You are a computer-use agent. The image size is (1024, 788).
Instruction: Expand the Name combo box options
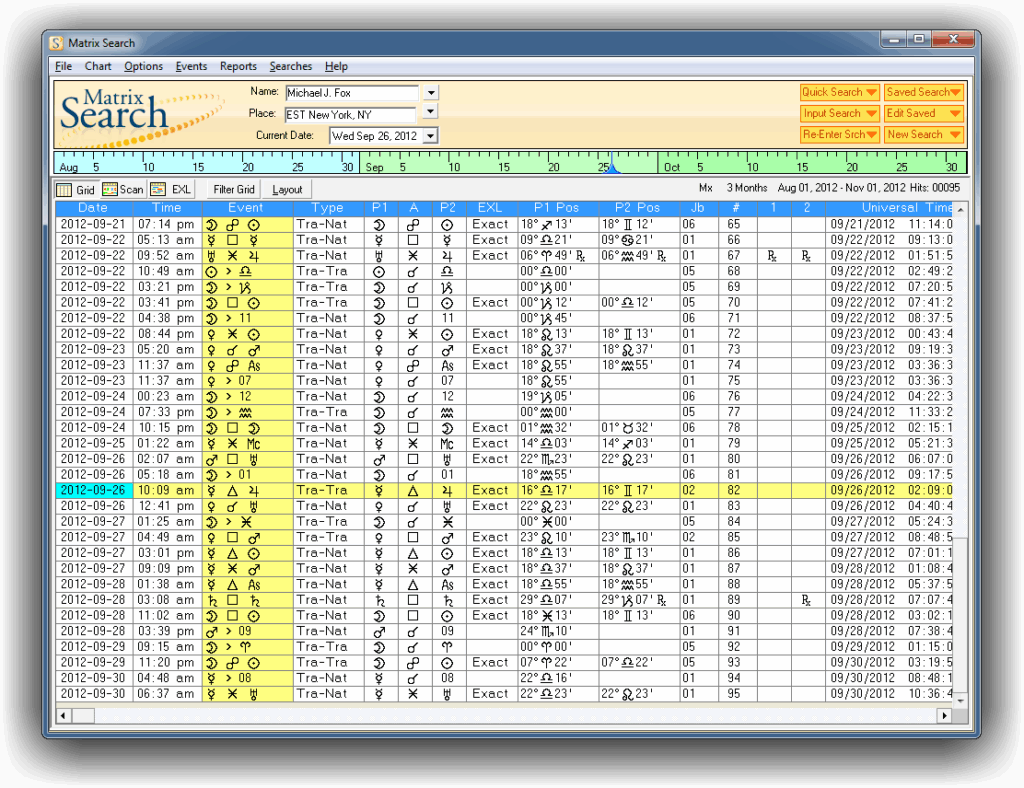coord(430,91)
